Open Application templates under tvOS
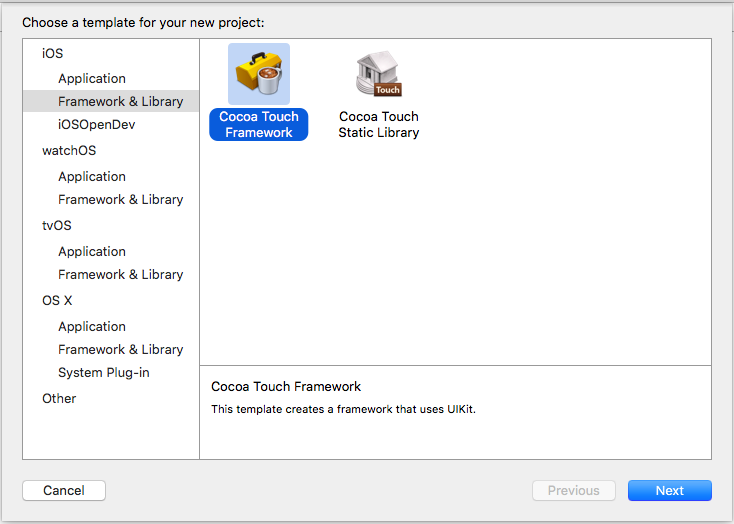Screen dimensions: 734x524 [92, 251]
